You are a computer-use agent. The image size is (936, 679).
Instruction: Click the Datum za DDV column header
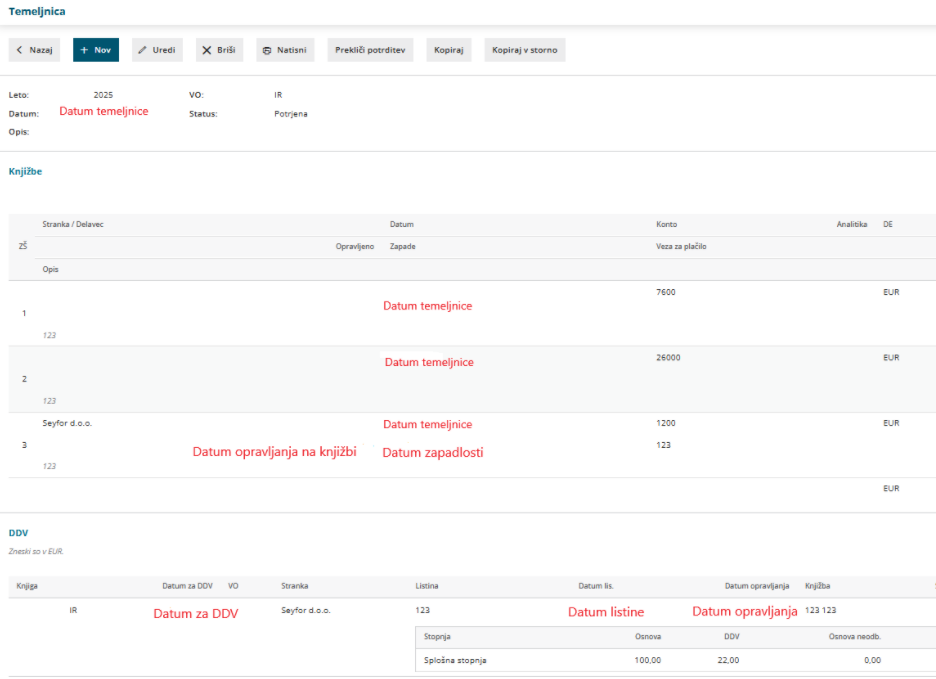(x=187, y=586)
